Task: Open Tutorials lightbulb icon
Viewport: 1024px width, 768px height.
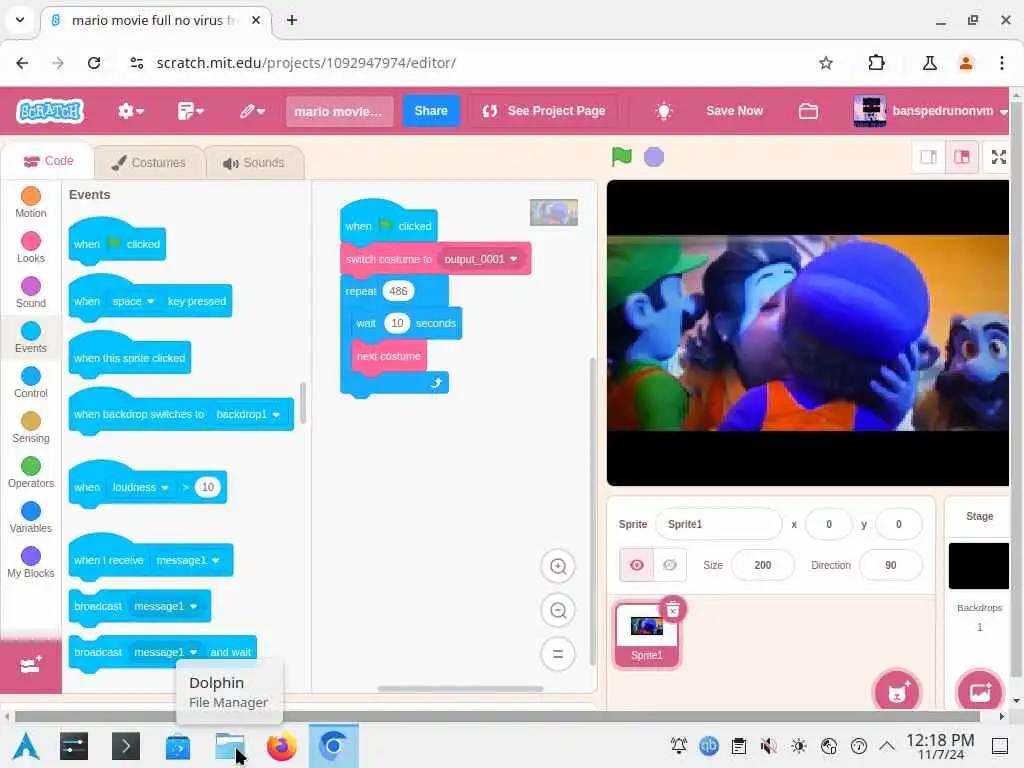Action: click(664, 111)
